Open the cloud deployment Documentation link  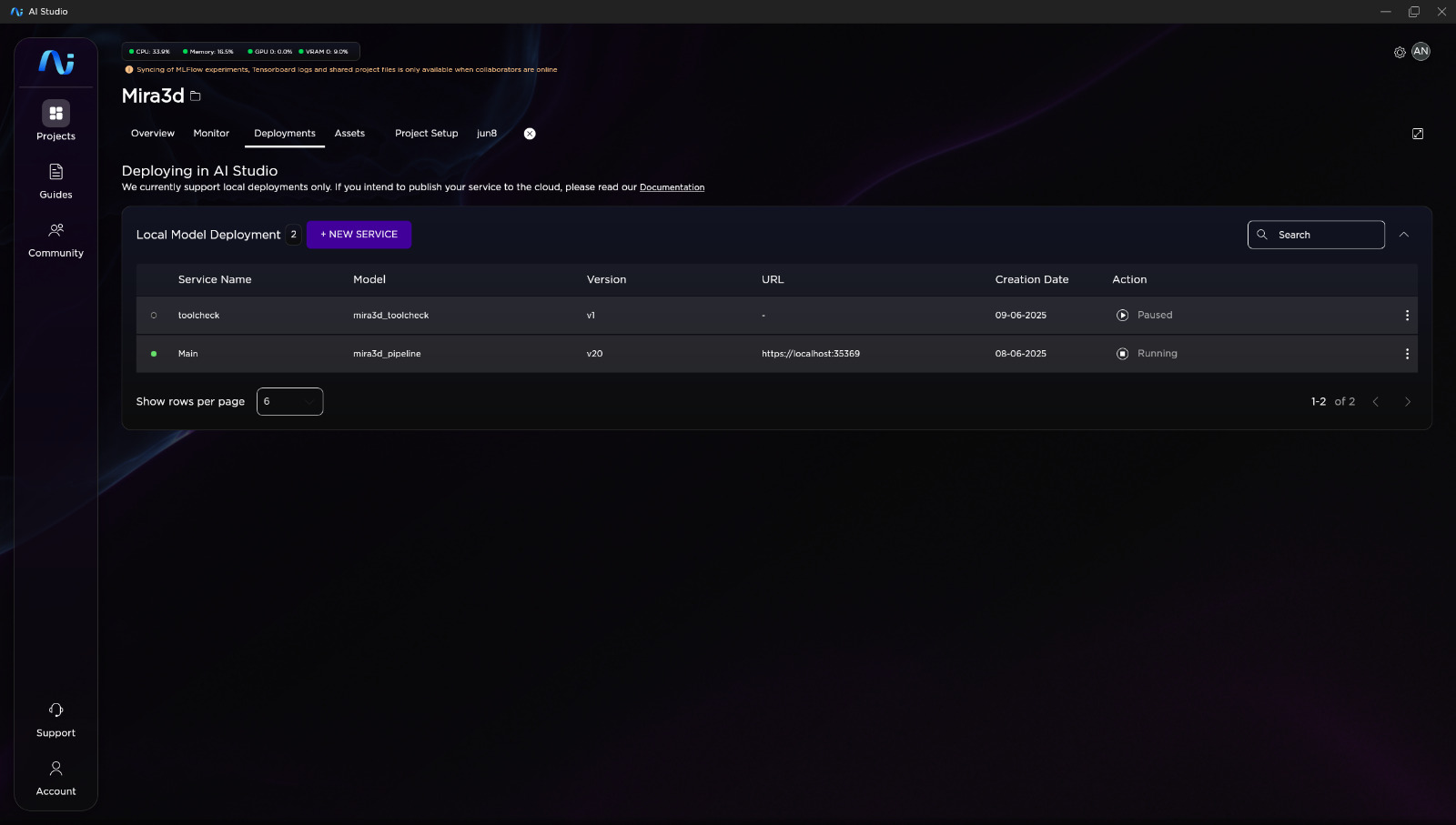pos(672,187)
